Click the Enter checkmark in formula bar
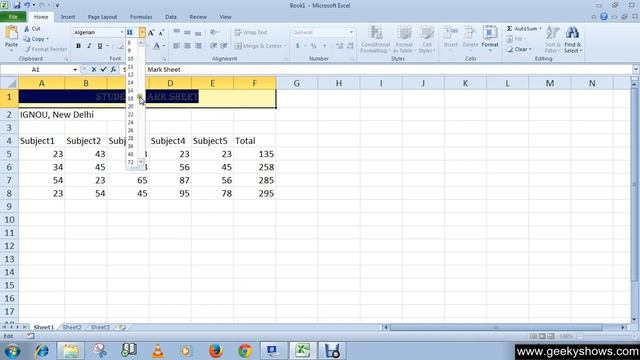This screenshot has width=640, height=360. click(x=103, y=70)
